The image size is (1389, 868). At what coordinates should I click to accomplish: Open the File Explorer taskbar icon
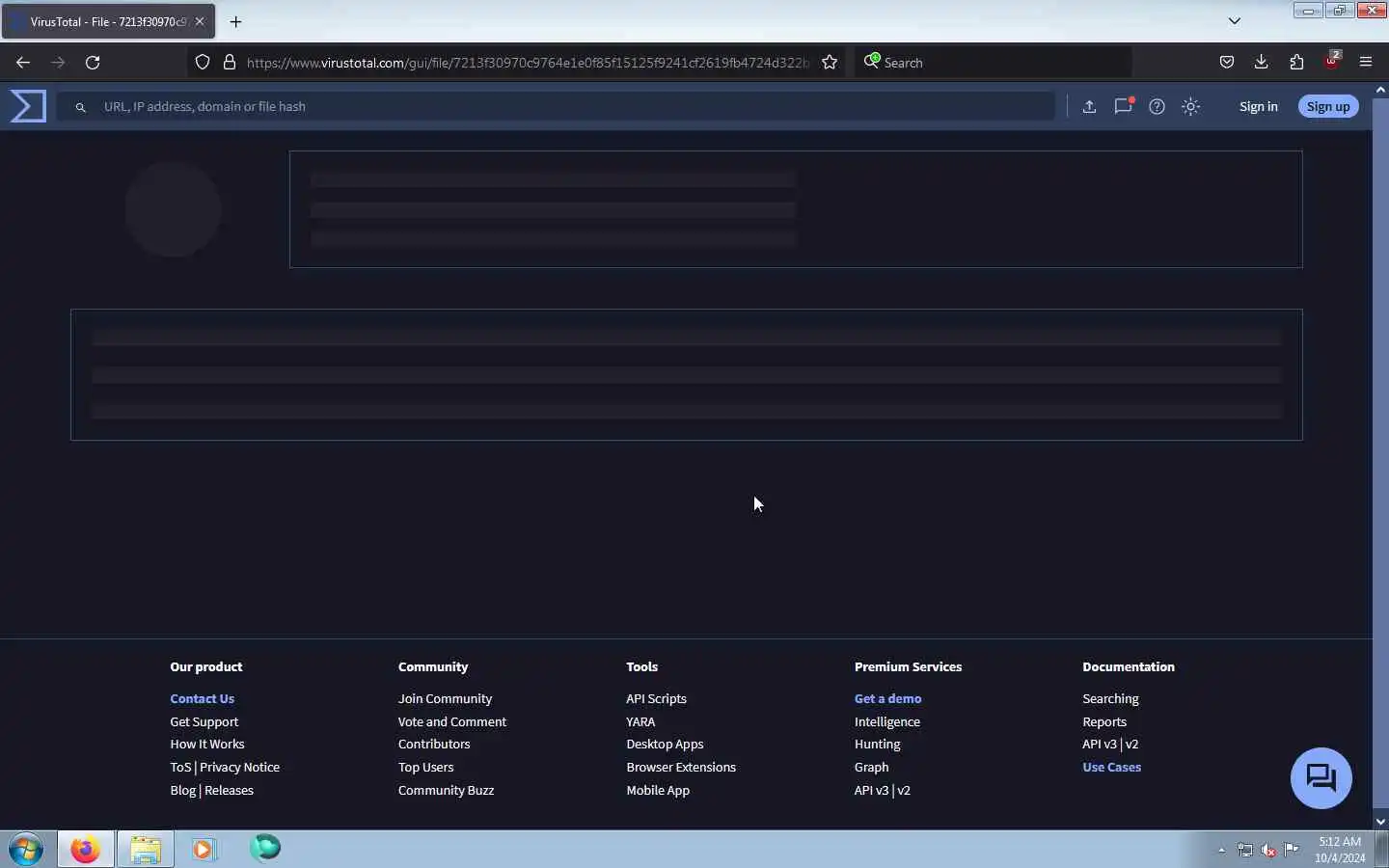(x=145, y=850)
